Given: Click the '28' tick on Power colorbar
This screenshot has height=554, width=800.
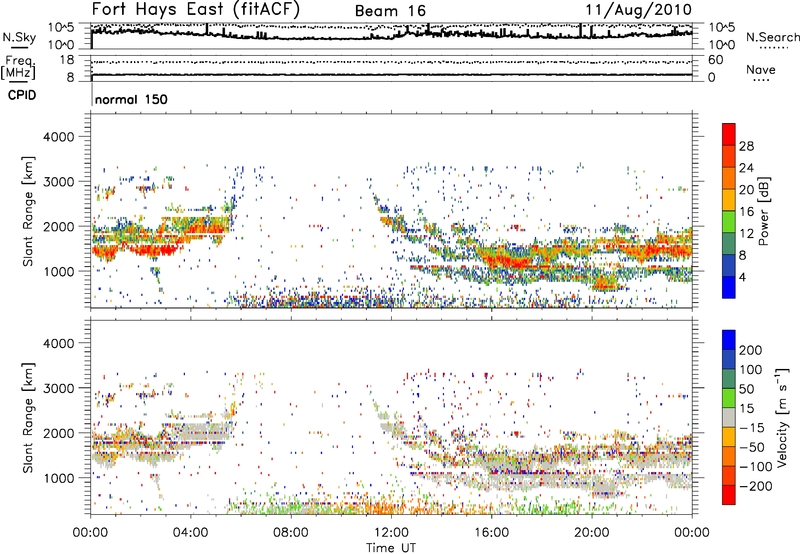Looking at the screenshot, I should [x=746, y=146].
